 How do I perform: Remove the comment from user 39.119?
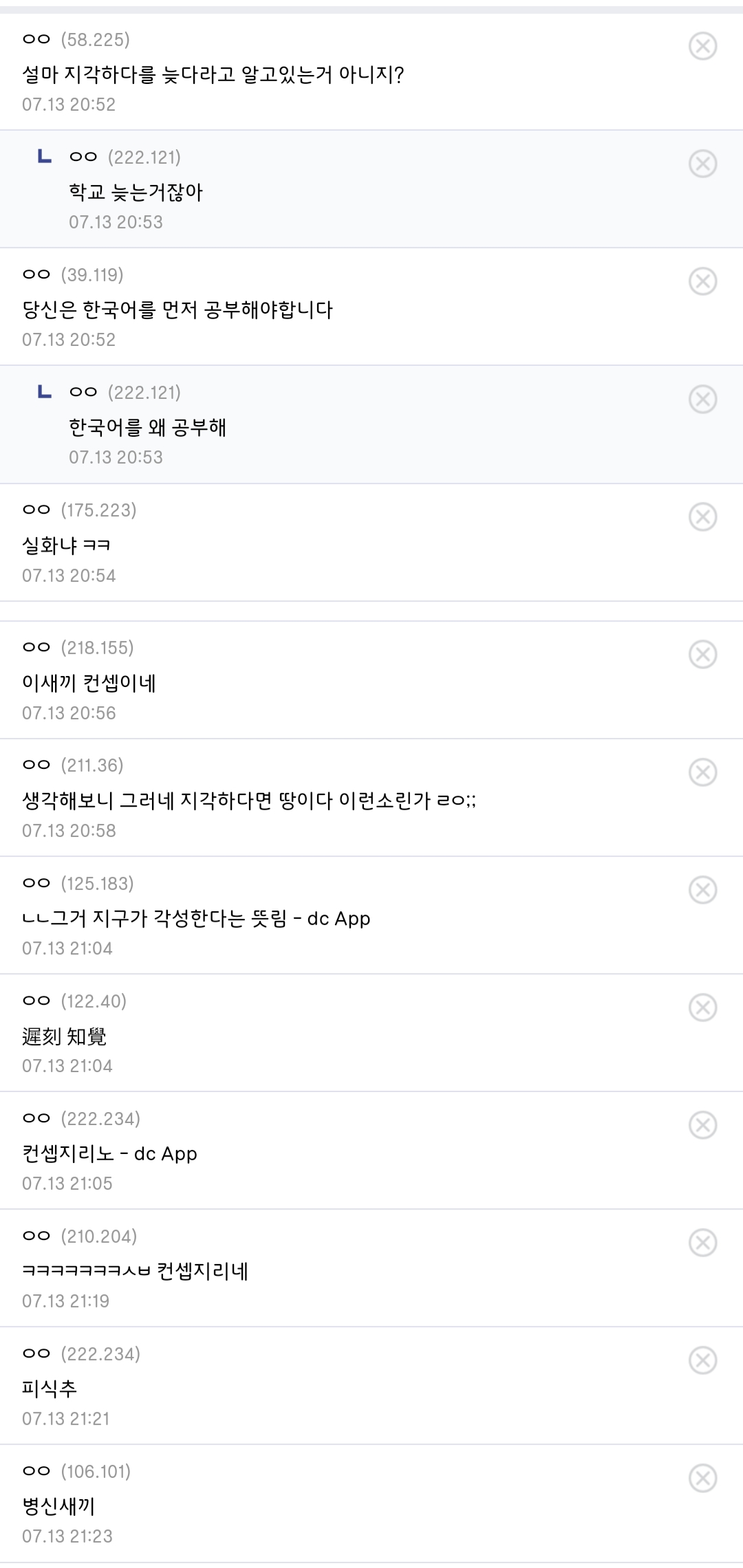pyautogui.click(x=702, y=281)
